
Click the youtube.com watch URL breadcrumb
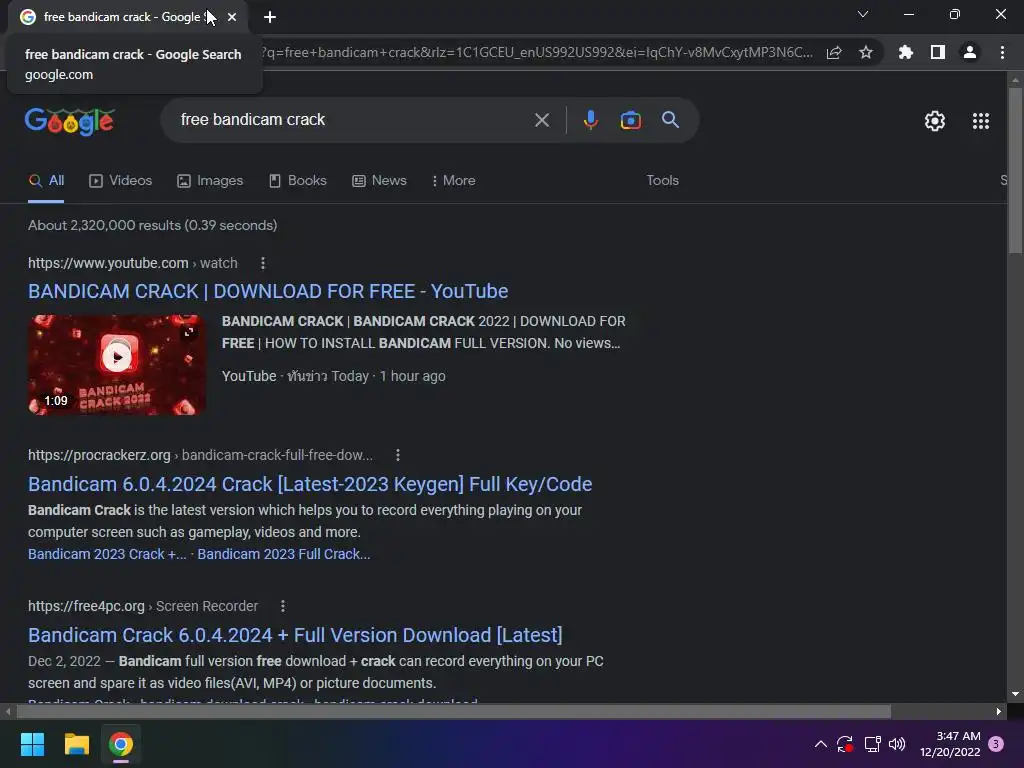click(133, 263)
